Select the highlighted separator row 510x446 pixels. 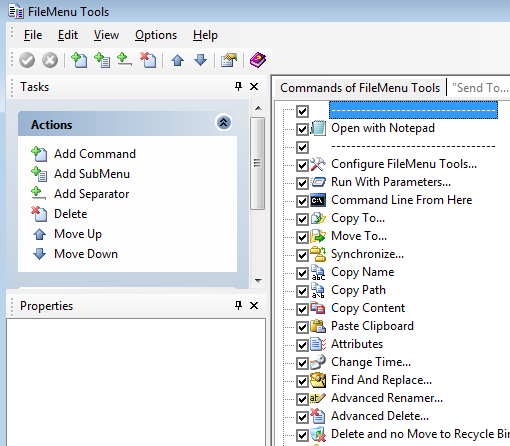click(414, 110)
